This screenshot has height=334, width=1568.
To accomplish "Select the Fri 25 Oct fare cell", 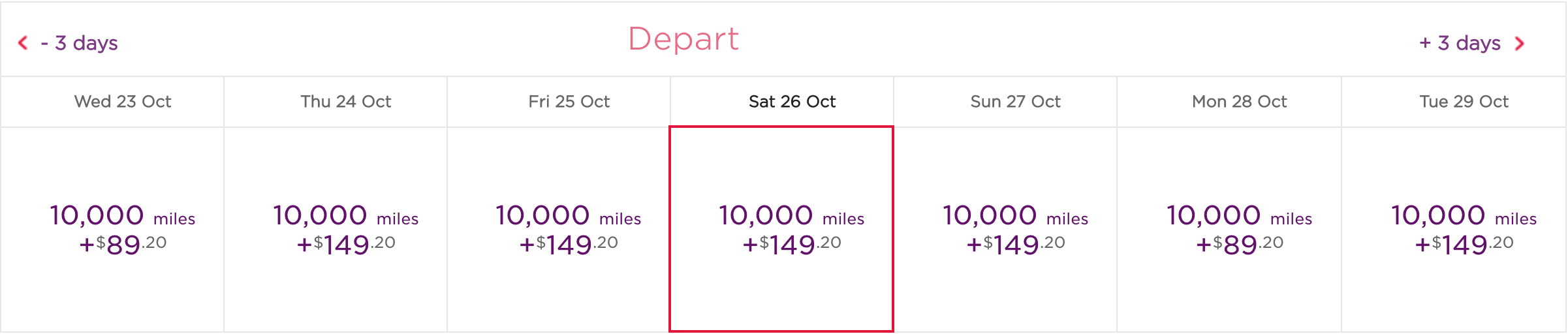I will (569, 229).
